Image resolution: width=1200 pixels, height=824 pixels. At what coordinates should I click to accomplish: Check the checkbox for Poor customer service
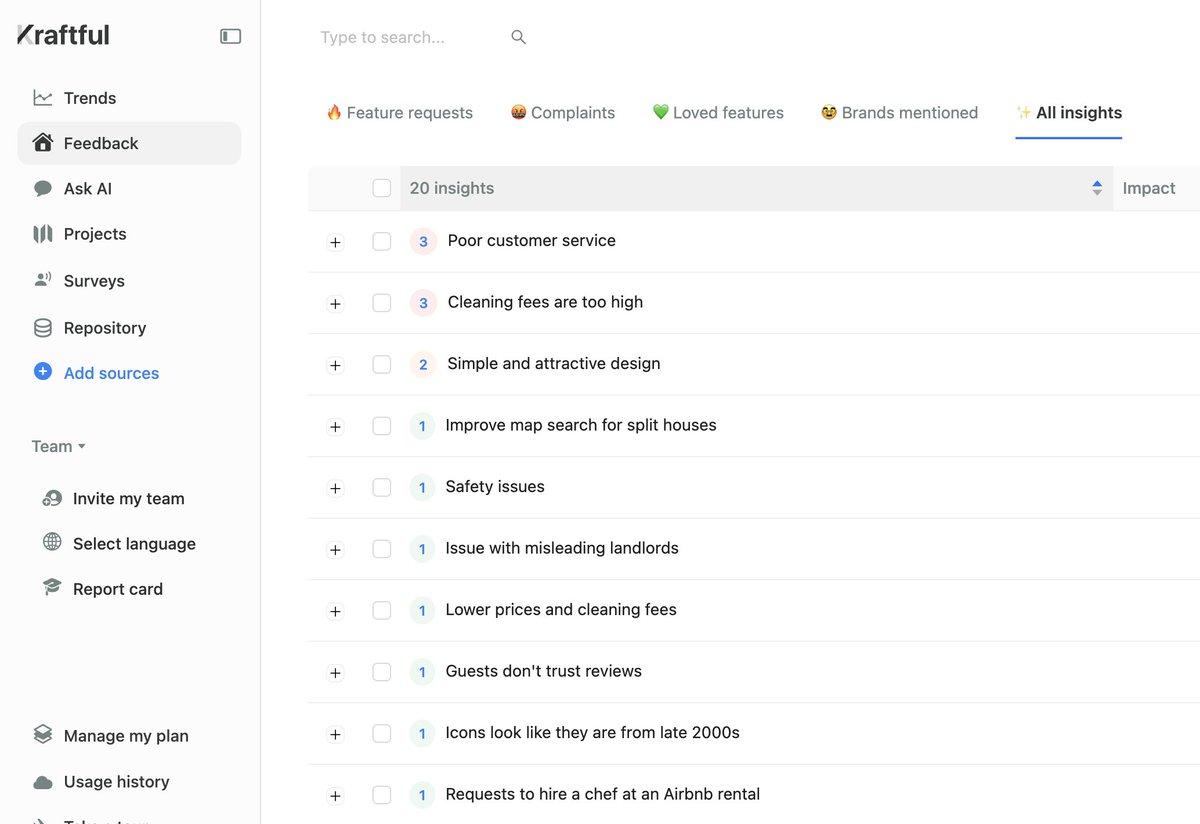click(381, 242)
